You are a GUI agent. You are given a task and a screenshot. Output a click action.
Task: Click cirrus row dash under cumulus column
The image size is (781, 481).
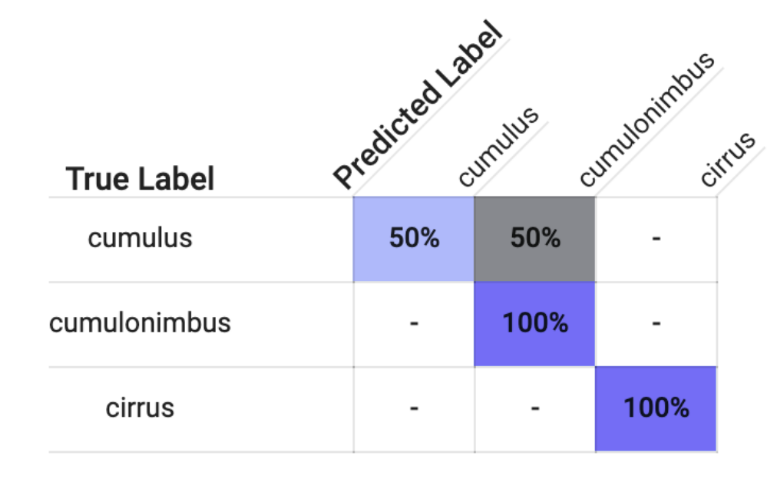414,408
